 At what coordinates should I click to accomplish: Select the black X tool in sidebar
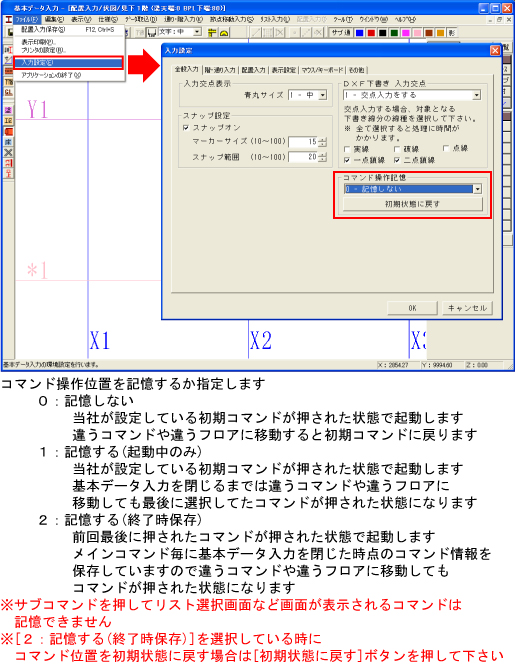coord(8,152)
